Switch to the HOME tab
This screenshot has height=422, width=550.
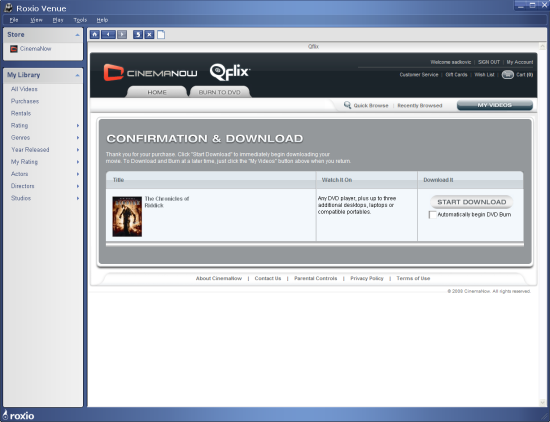point(157,92)
